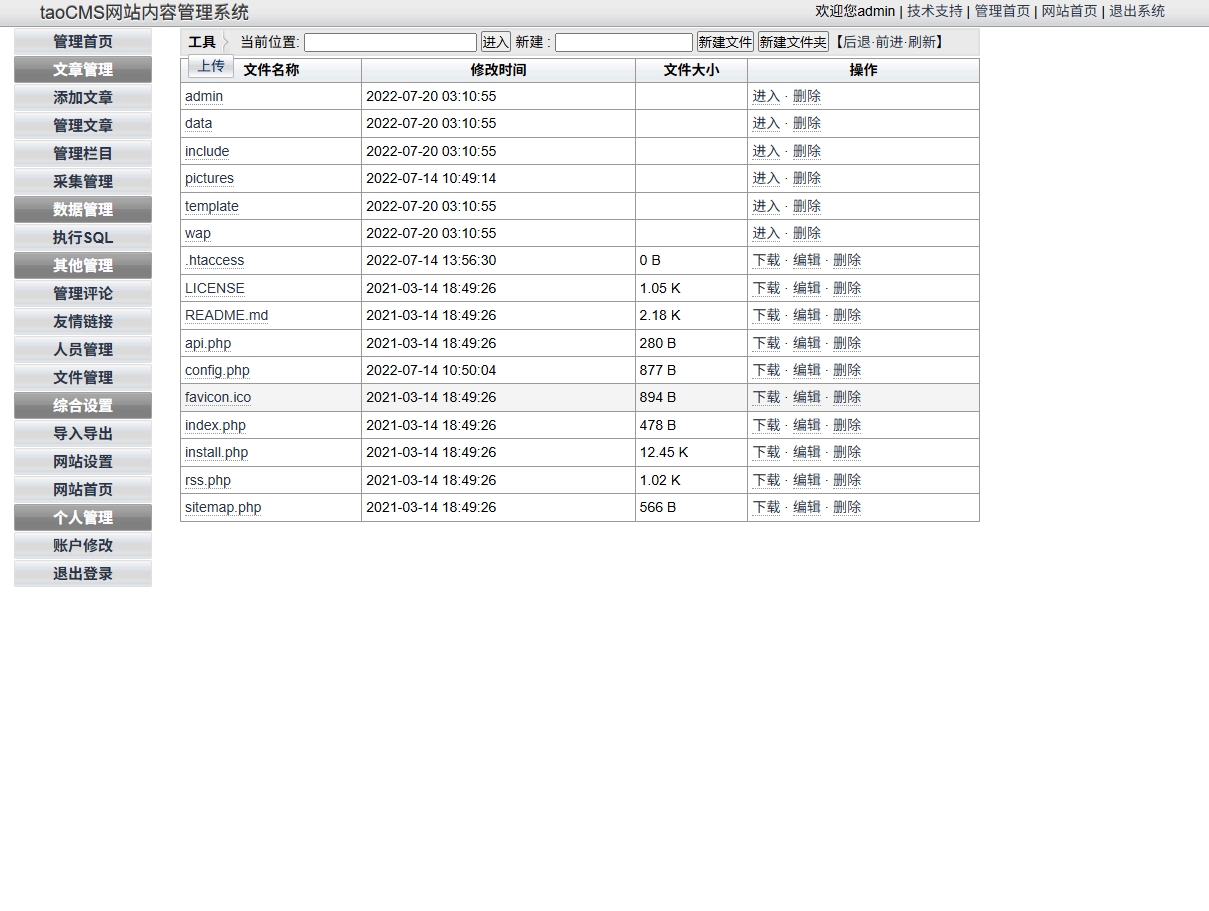1209x911 pixels.
Task: Click 进入 for the template folder
Action: (x=766, y=206)
